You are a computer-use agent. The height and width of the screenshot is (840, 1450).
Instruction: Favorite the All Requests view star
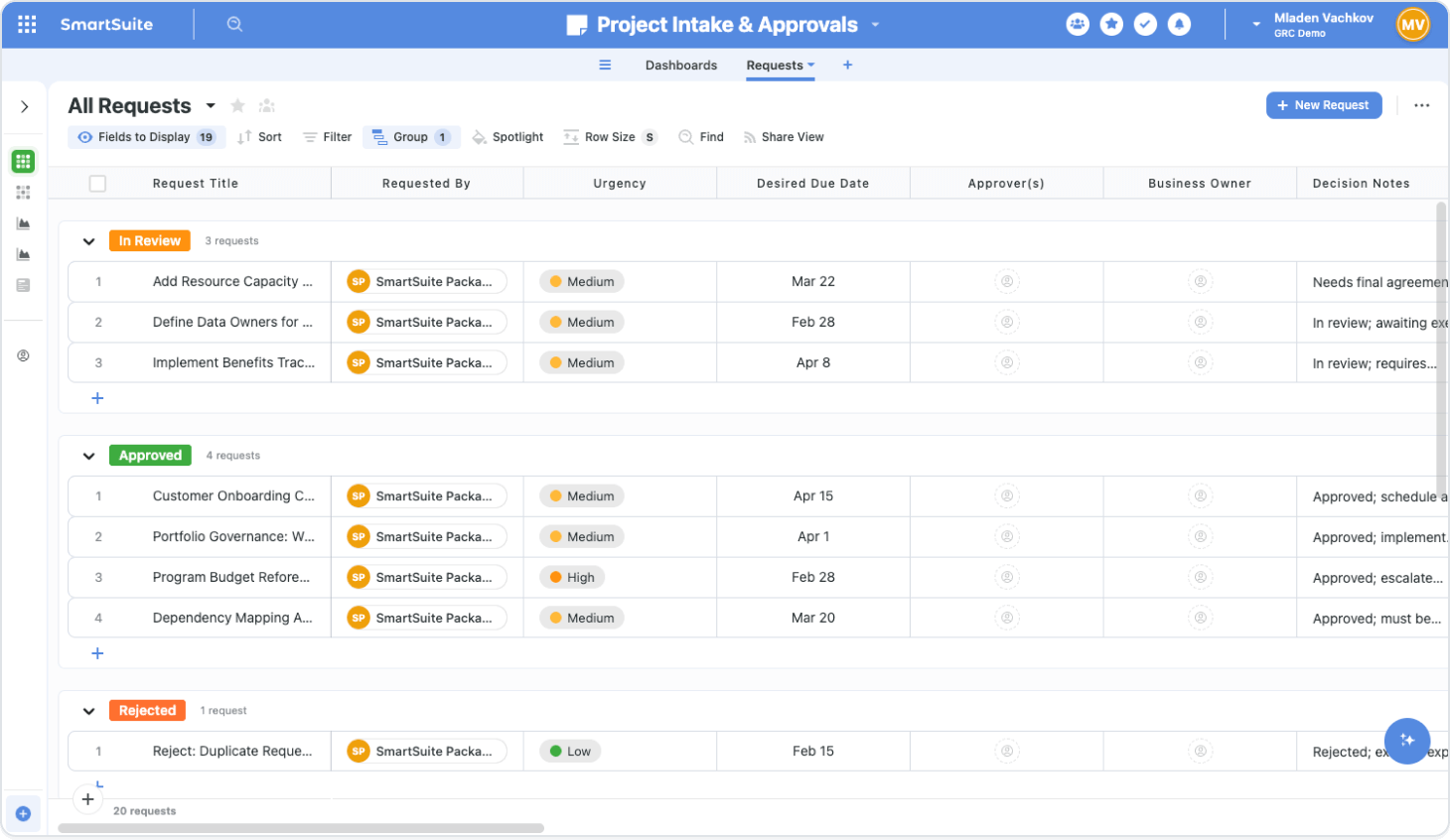click(x=237, y=105)
